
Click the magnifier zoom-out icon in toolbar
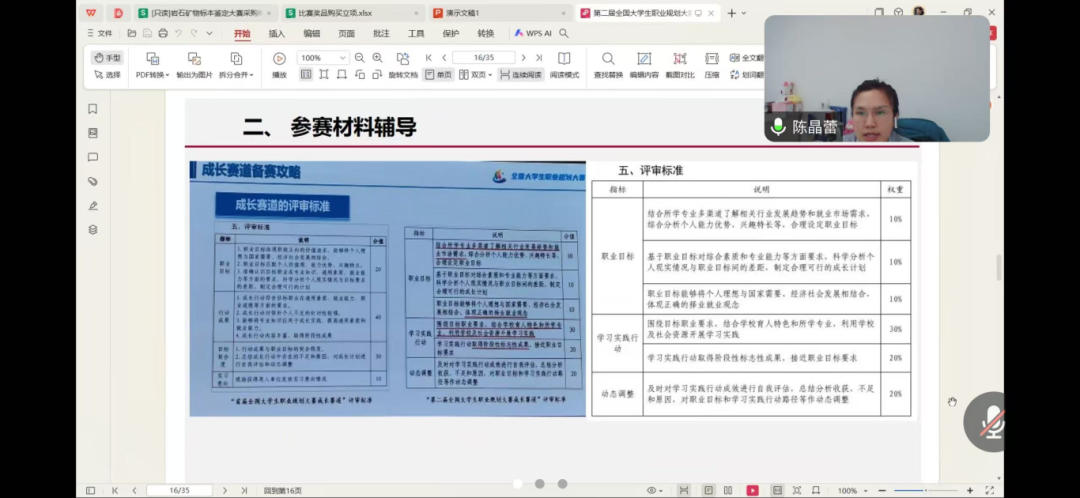click(359, 58)
